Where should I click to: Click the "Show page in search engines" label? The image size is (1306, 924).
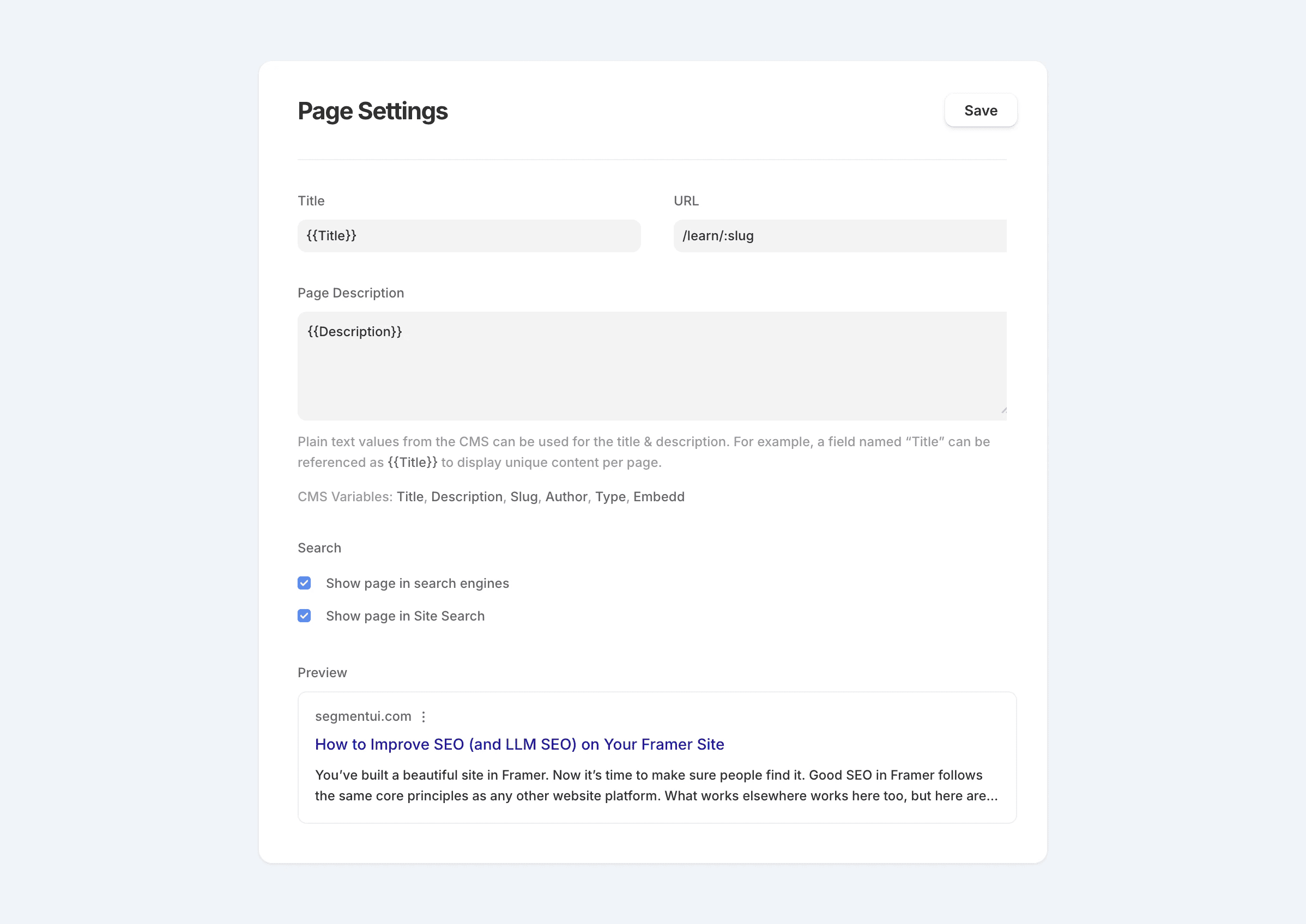coord(418,583)
